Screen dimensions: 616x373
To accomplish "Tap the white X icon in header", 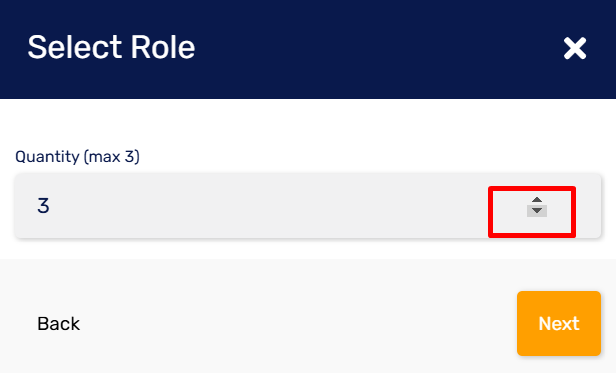I will tap(575, 48).
